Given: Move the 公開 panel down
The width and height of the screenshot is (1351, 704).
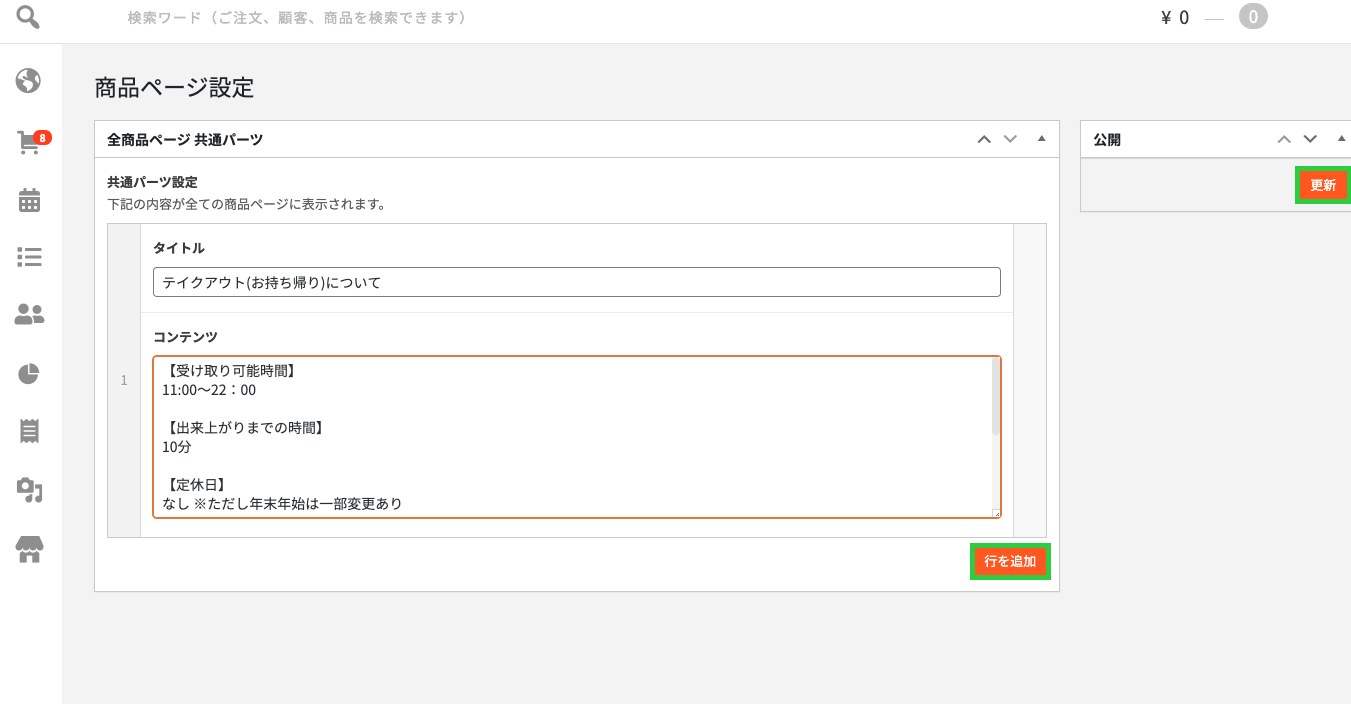Looking at the screenshot, I should click(1310, 139).
